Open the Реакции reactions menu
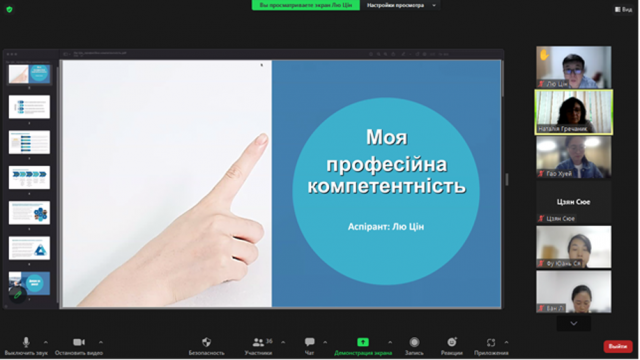 click(451, 347)
